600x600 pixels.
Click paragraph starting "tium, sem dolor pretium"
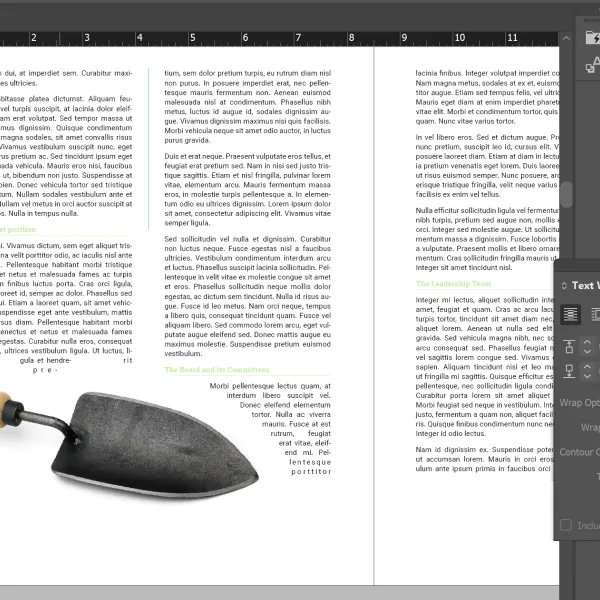[248, 107]
